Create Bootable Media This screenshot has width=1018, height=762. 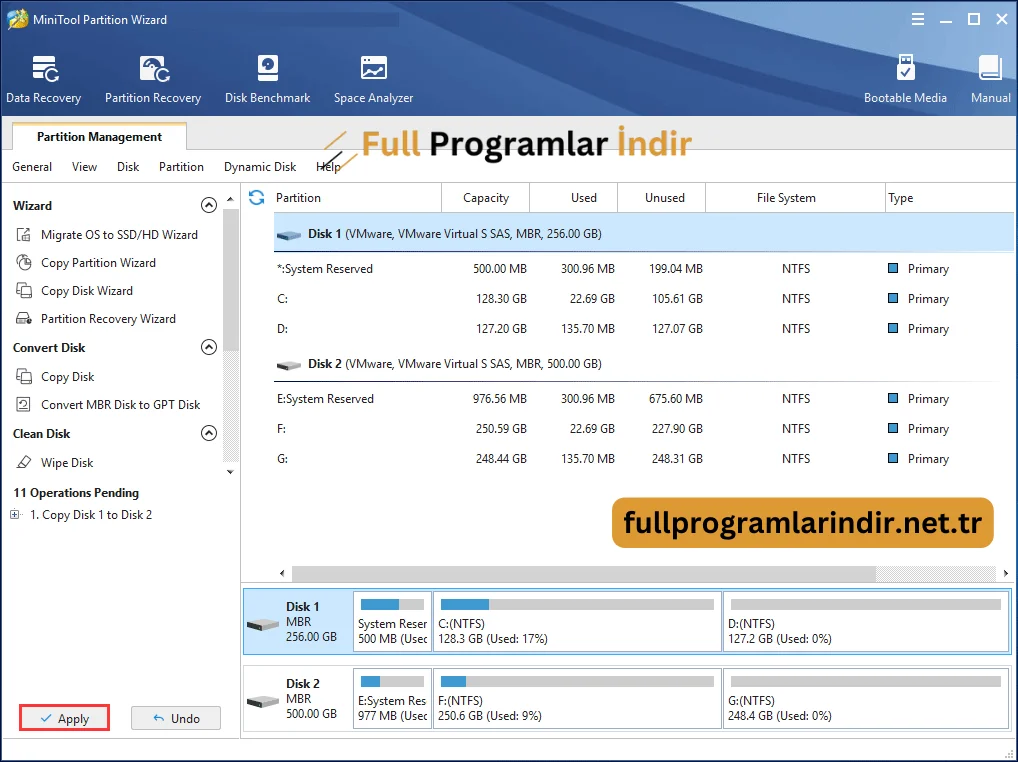point(905,79)
